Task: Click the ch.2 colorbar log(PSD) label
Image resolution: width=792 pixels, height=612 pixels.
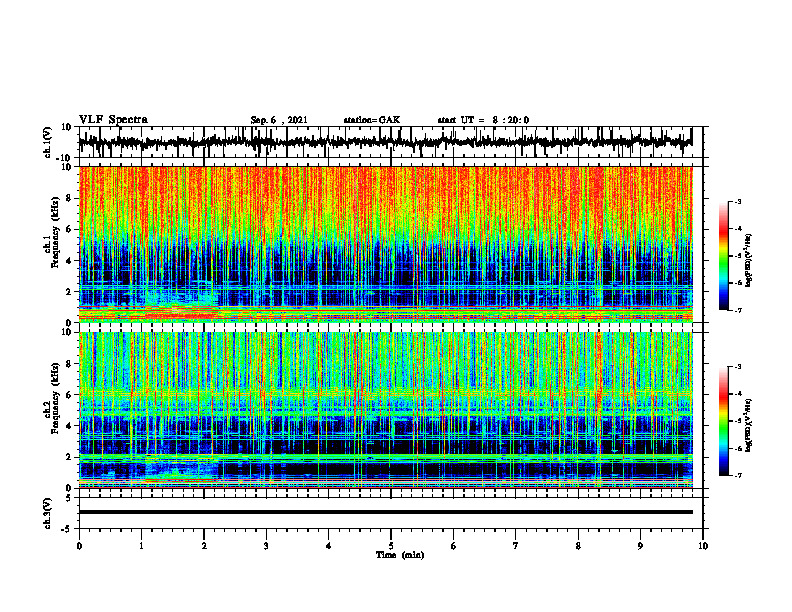Action: point(749,424)
